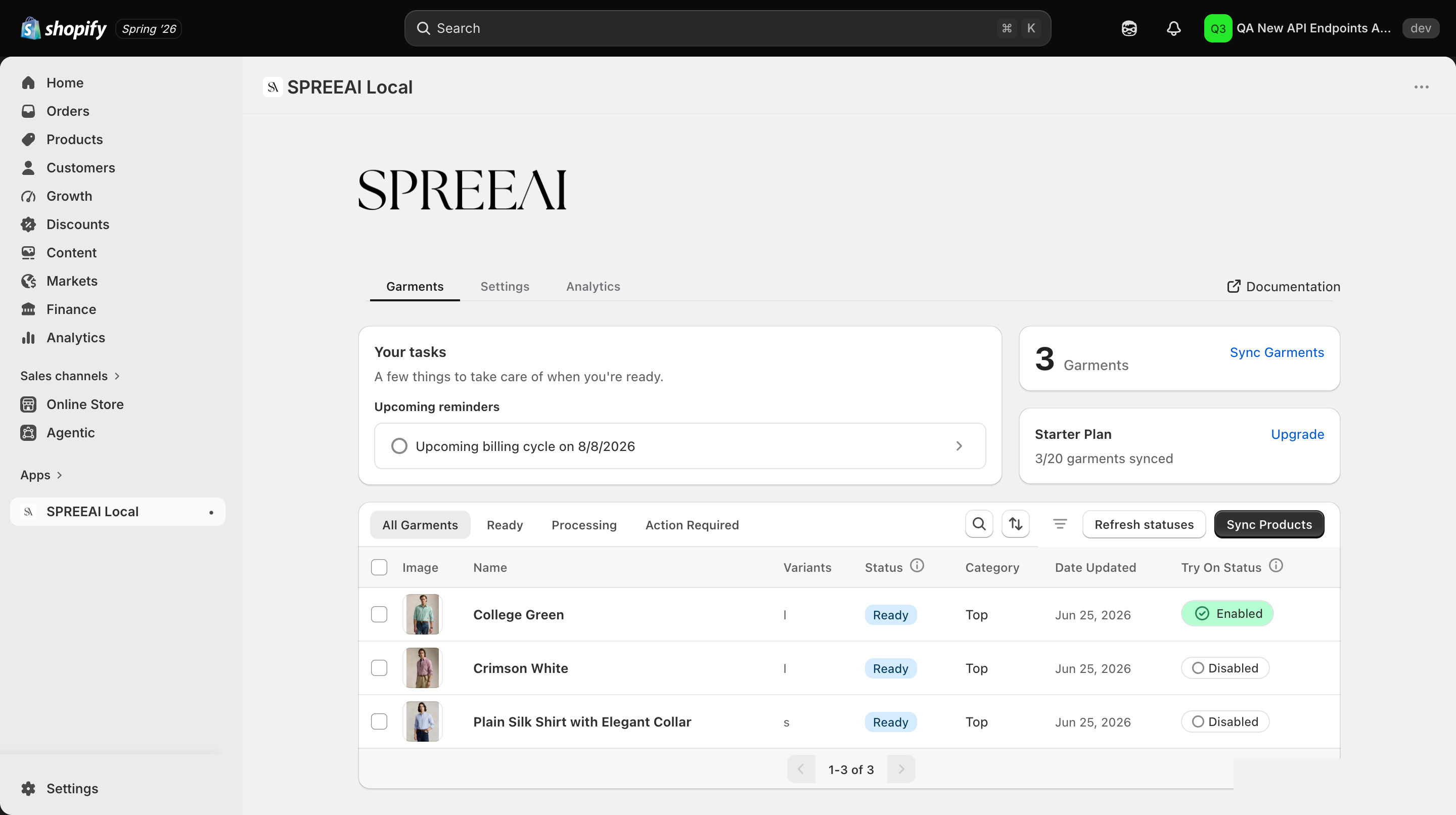This screenshot has width=1456, height=815.
Task: Toggle the Enabled try-on status for College Green
Action: pyautogui.click(x=1227, y=614)
